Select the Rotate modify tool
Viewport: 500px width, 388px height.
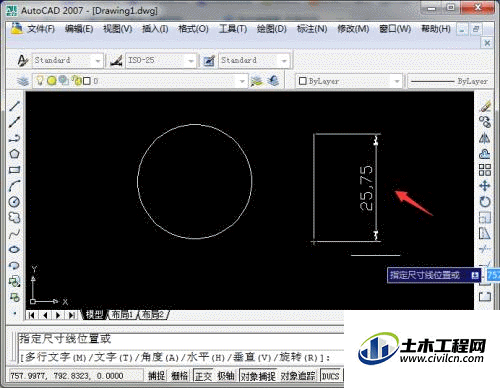[x=485, y=202]
